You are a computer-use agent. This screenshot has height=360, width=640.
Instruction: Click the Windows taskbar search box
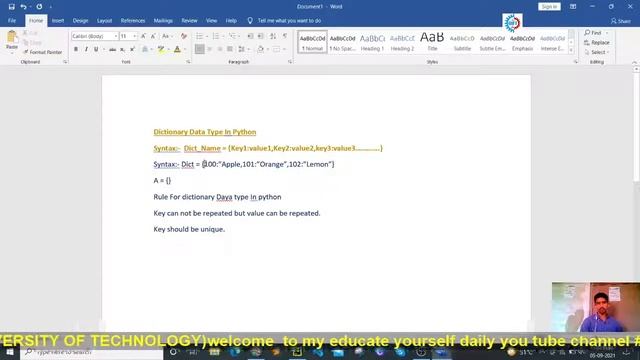click(x=92, y=352)
